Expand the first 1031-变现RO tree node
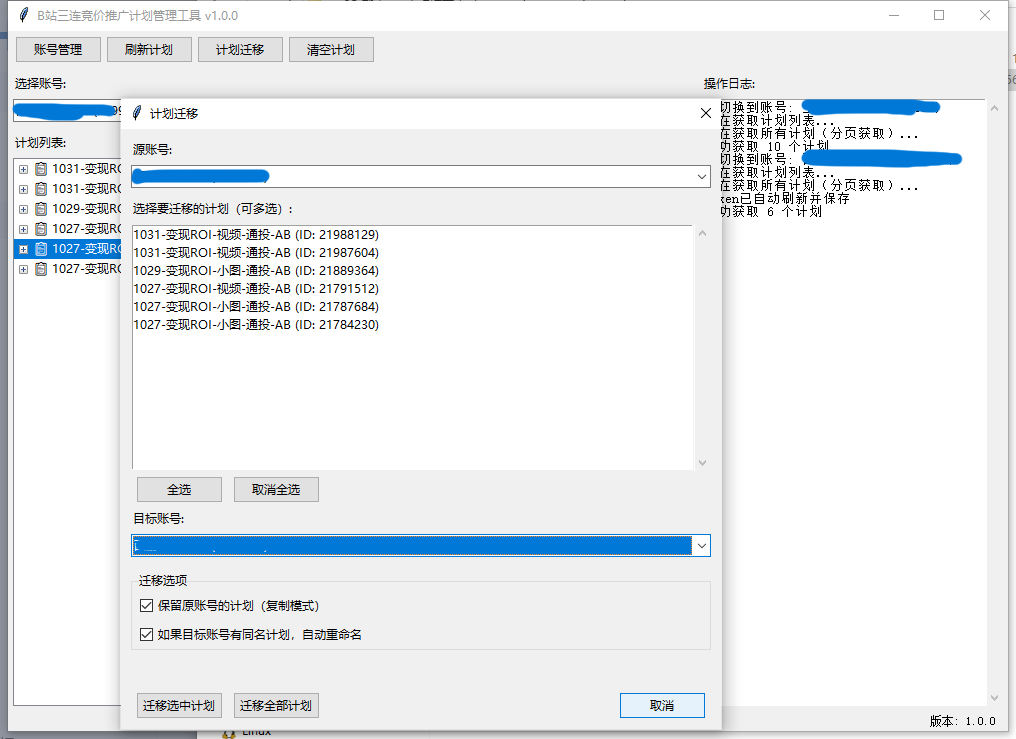1016x739 pixels. 22,168
